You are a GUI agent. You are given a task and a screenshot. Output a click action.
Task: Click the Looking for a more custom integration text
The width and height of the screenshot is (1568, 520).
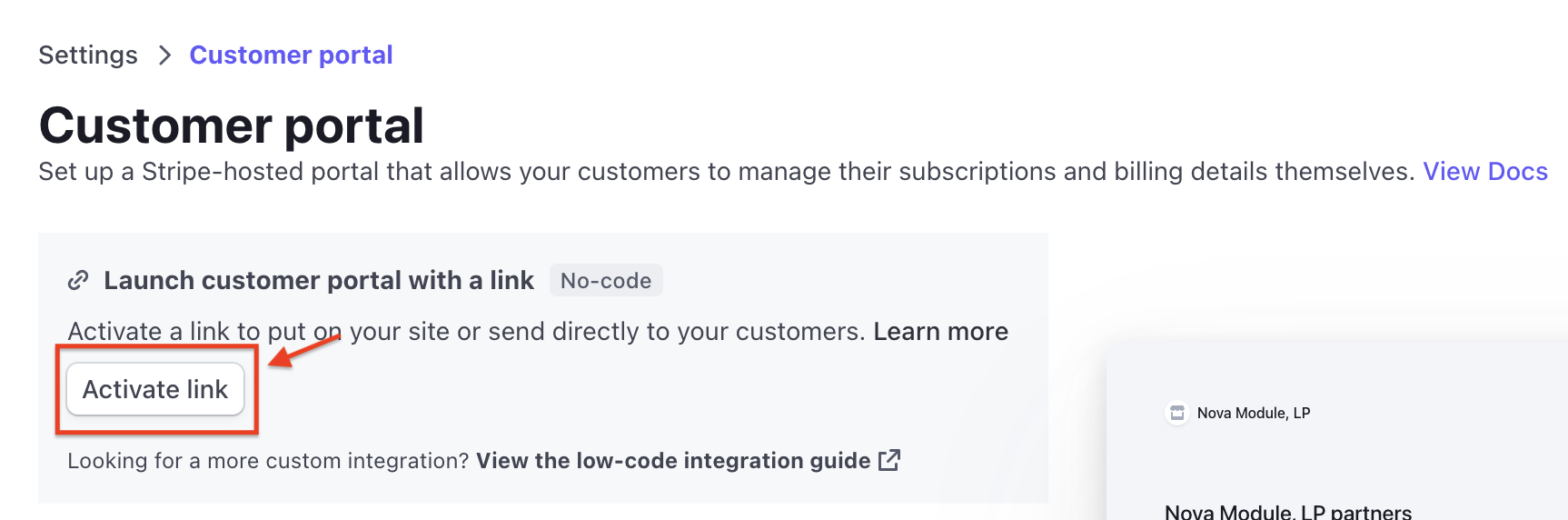coord(268,461)
